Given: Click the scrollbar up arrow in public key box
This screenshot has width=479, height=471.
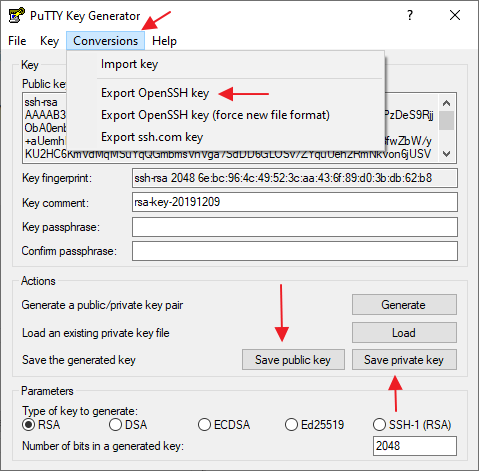Looking at the screenshot, I should click(446, 103).
